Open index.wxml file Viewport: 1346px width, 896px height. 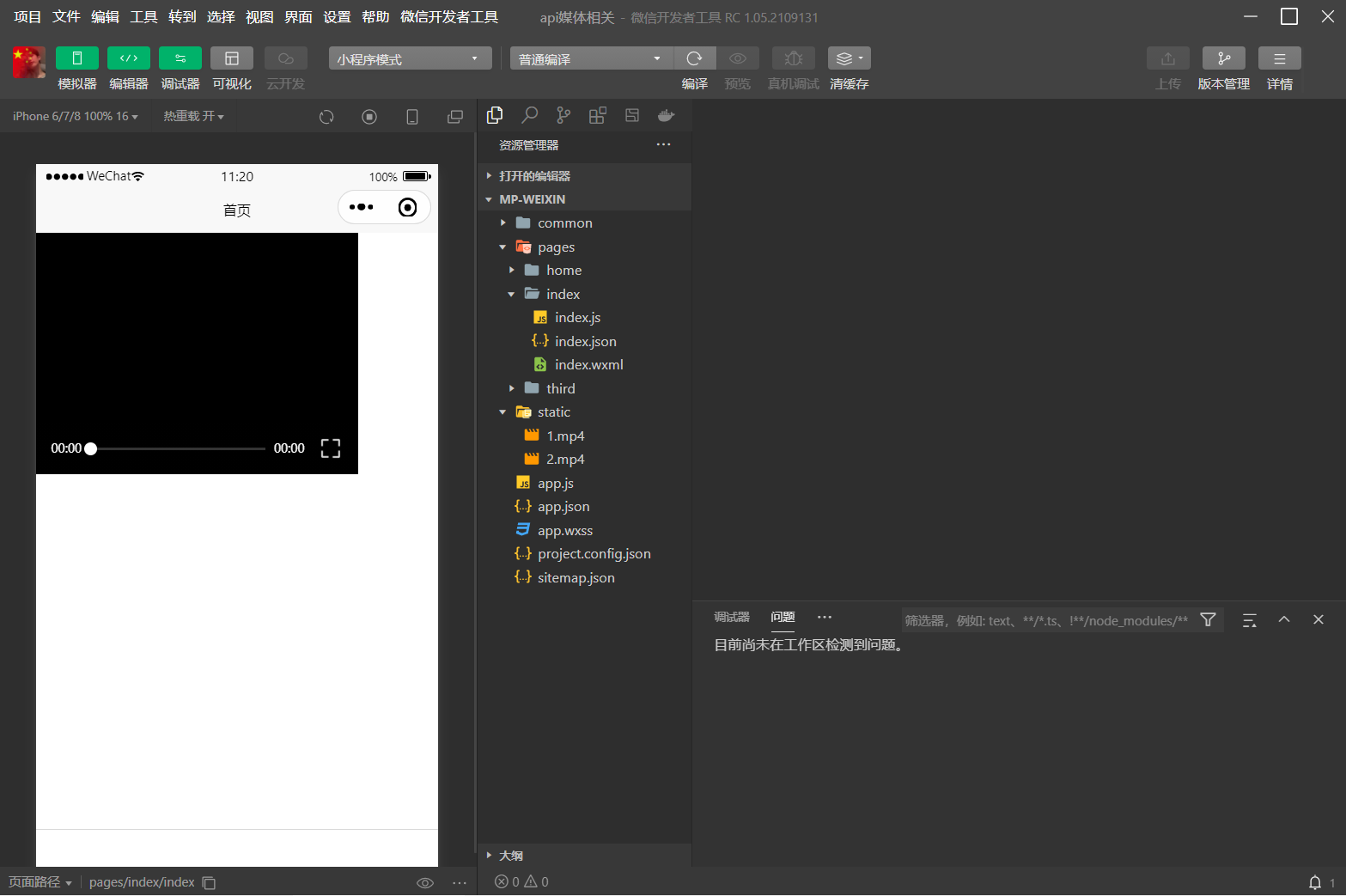tap(584, 364)
